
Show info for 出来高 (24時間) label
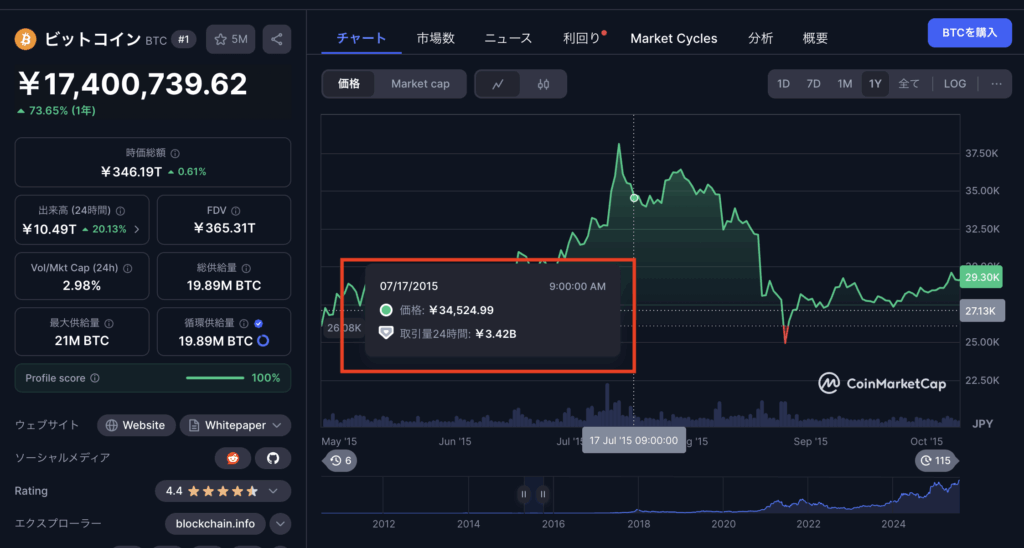120,211
